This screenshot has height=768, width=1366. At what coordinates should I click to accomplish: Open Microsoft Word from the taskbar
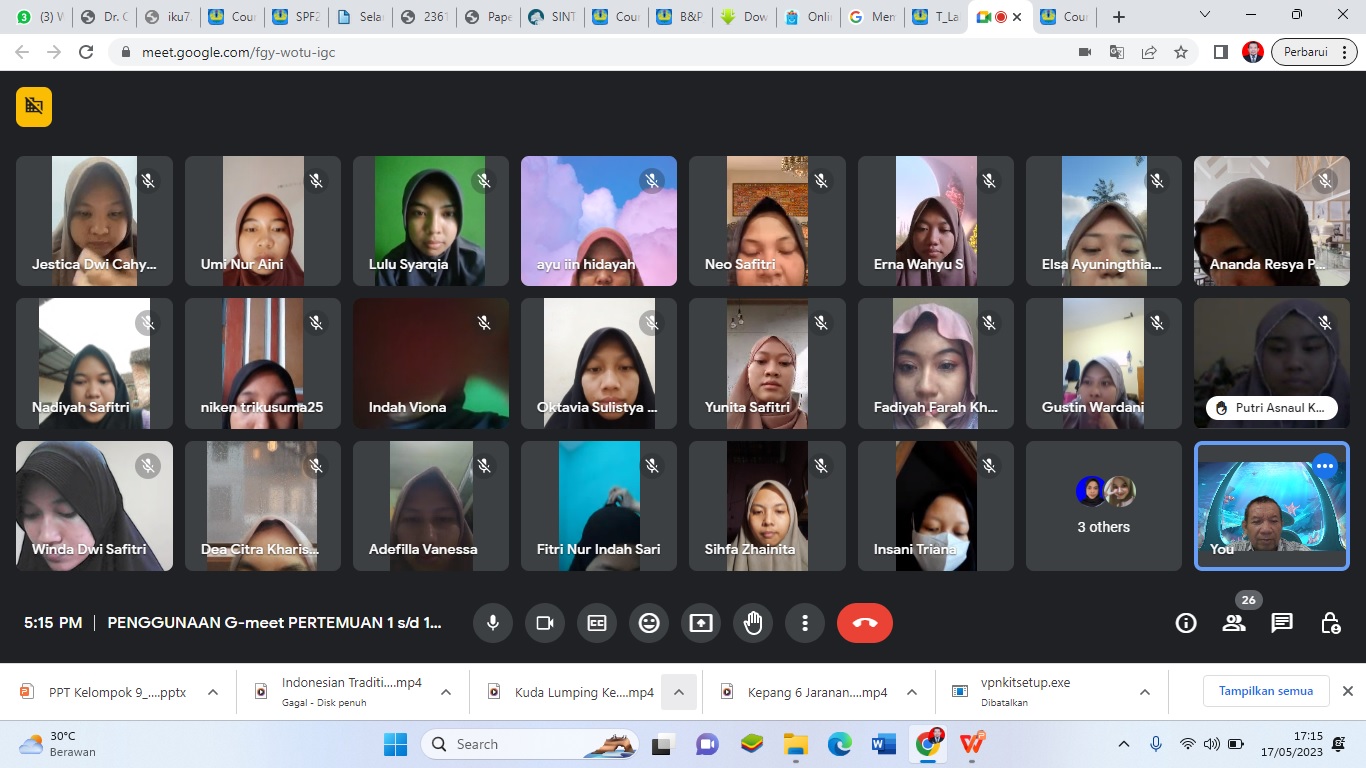click(x=884, y=744)
